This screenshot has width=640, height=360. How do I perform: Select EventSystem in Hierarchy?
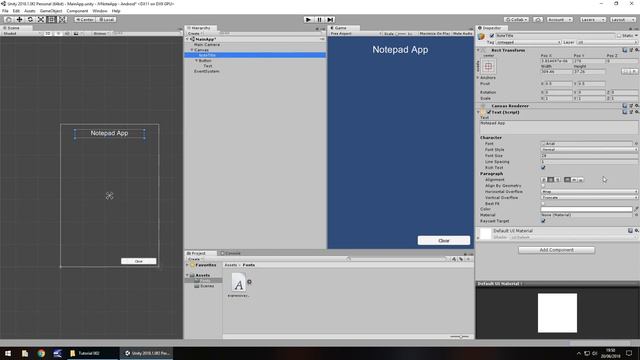click(x=207, y=71)
